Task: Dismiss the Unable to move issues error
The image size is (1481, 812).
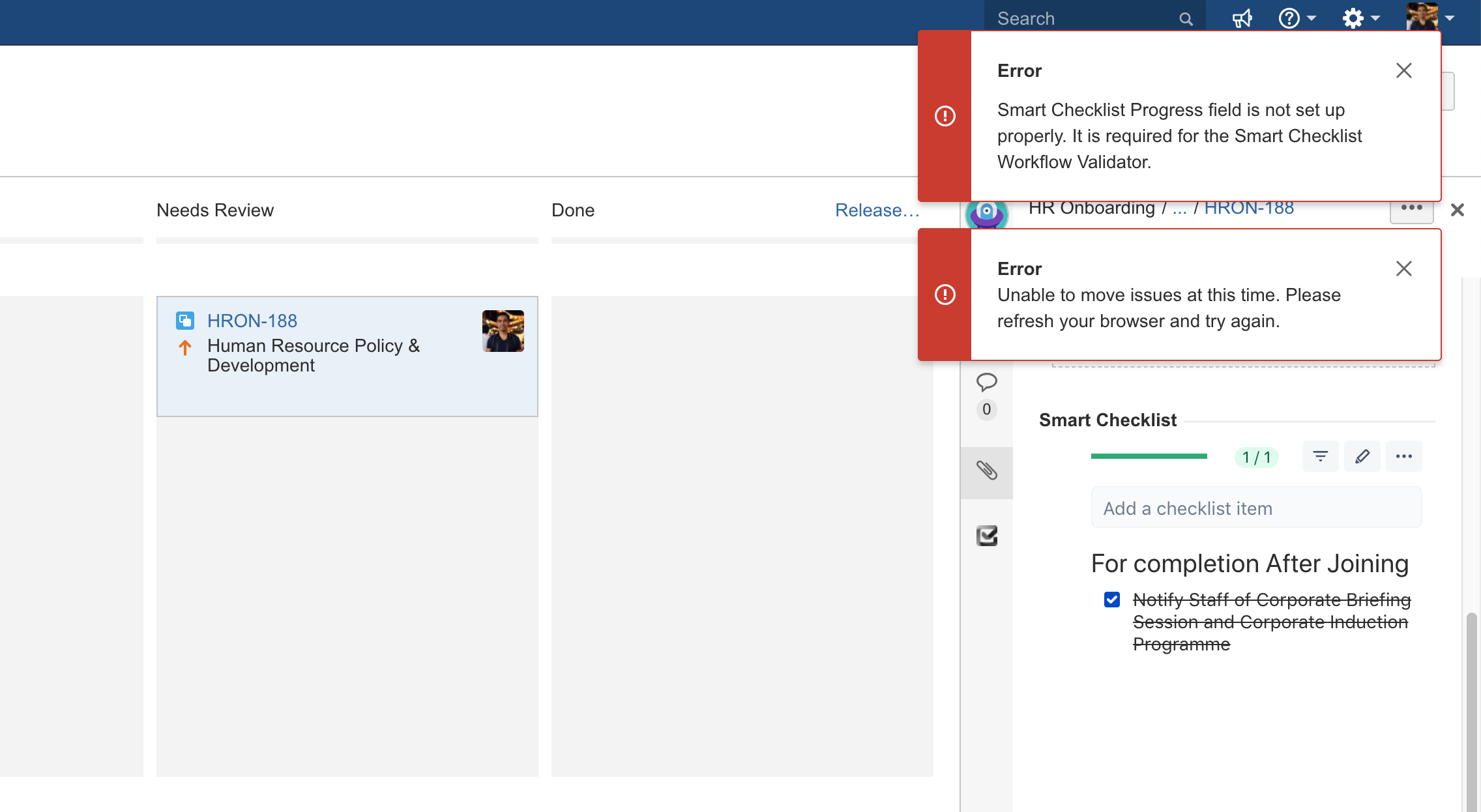Action: pyautogui.click(x=1404, y=268)
